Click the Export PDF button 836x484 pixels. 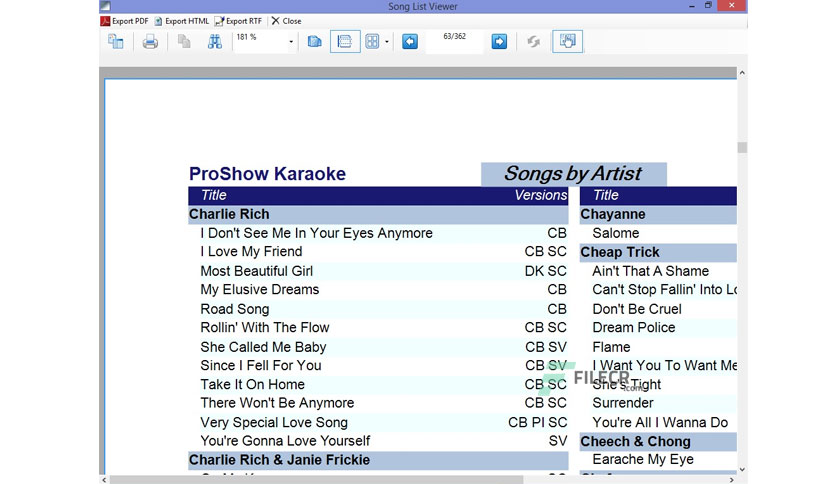click(124, 21)
